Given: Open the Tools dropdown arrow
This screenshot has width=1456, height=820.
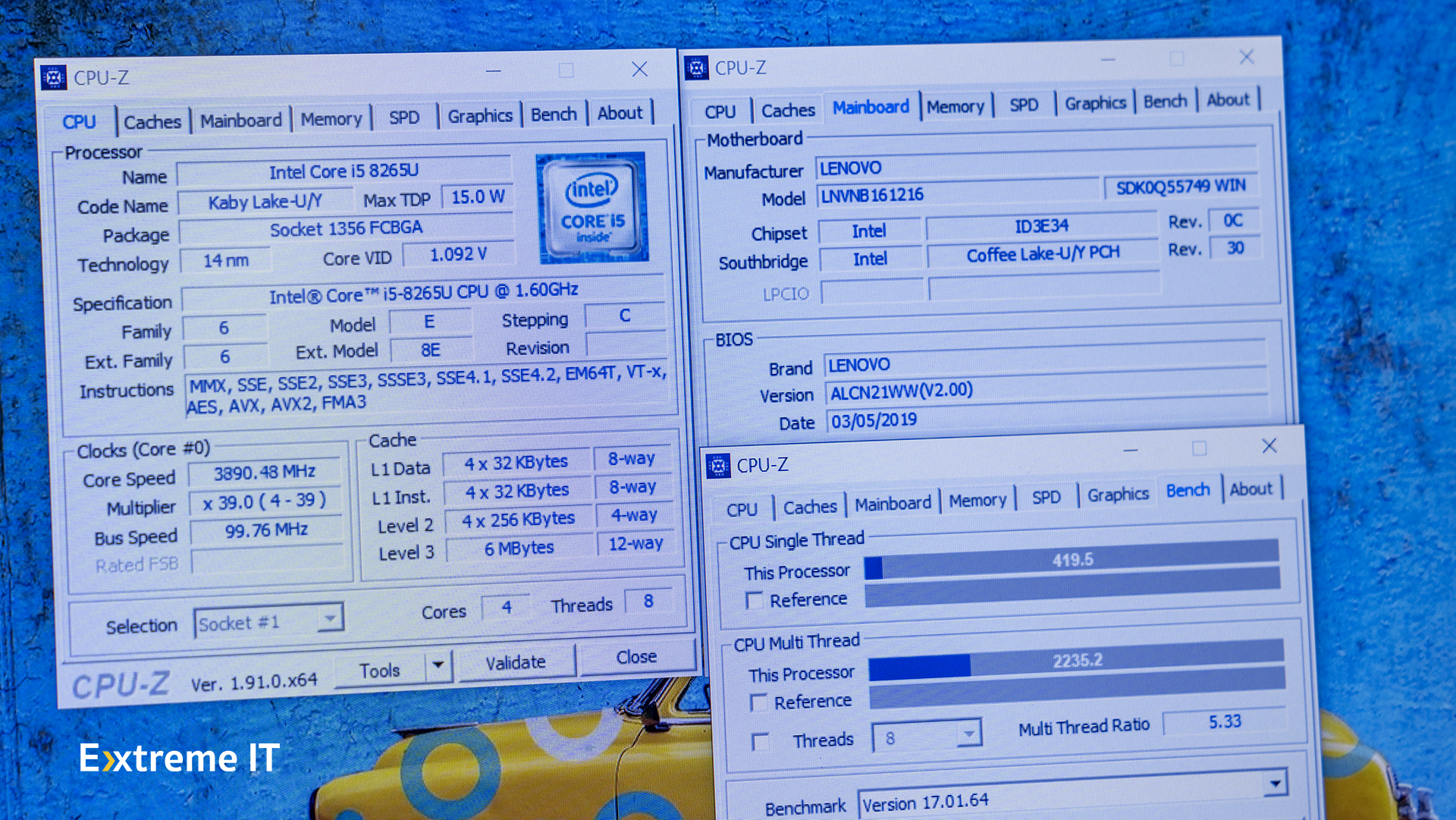Looking at the screenshot, I should click(438, 665).
